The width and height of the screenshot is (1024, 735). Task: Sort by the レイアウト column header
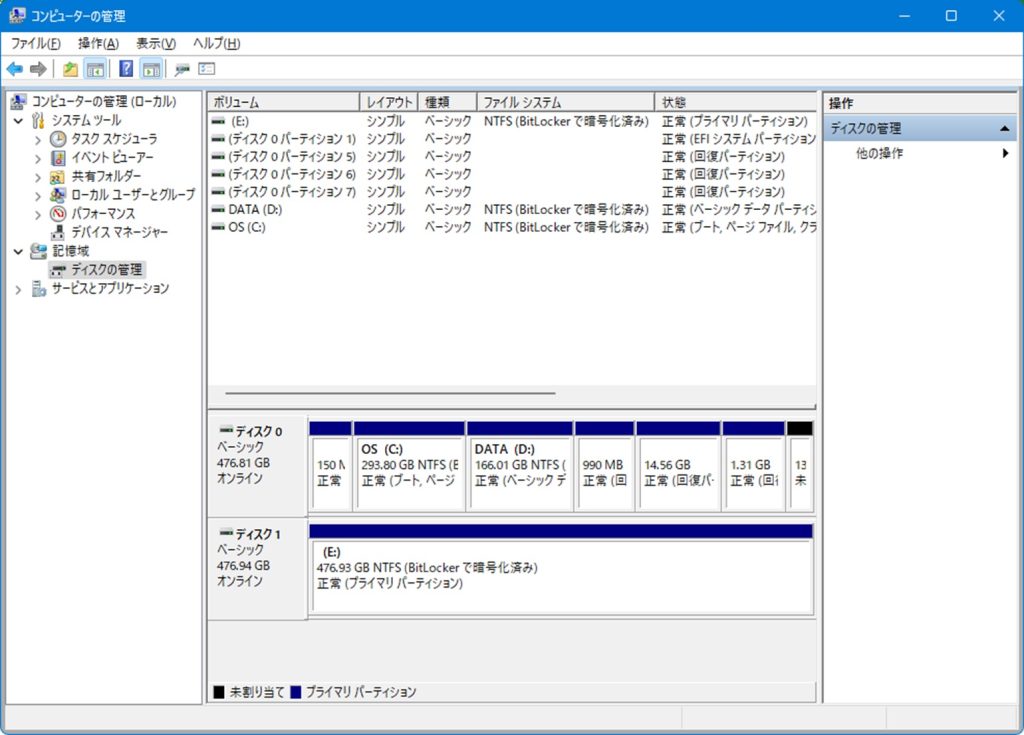[x=389, y=102]
